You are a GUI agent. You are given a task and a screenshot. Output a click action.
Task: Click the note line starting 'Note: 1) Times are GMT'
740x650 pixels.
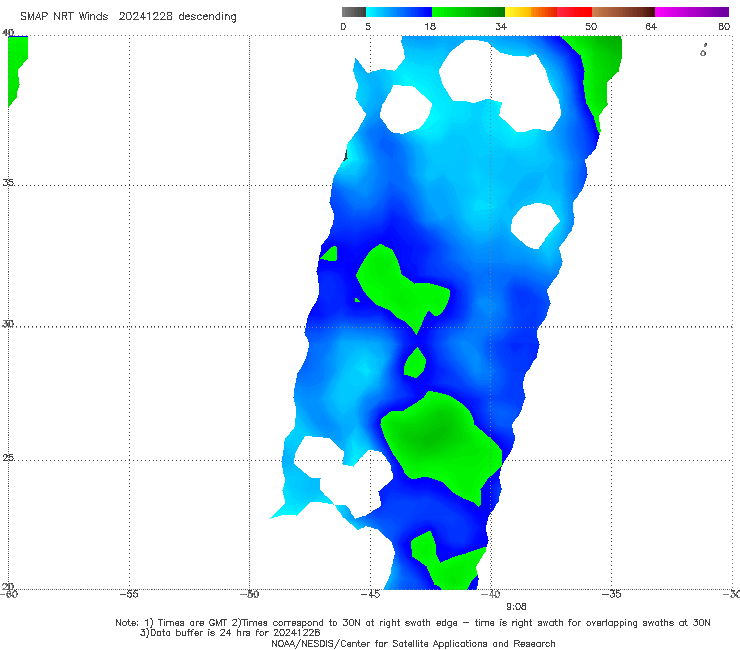412,623
